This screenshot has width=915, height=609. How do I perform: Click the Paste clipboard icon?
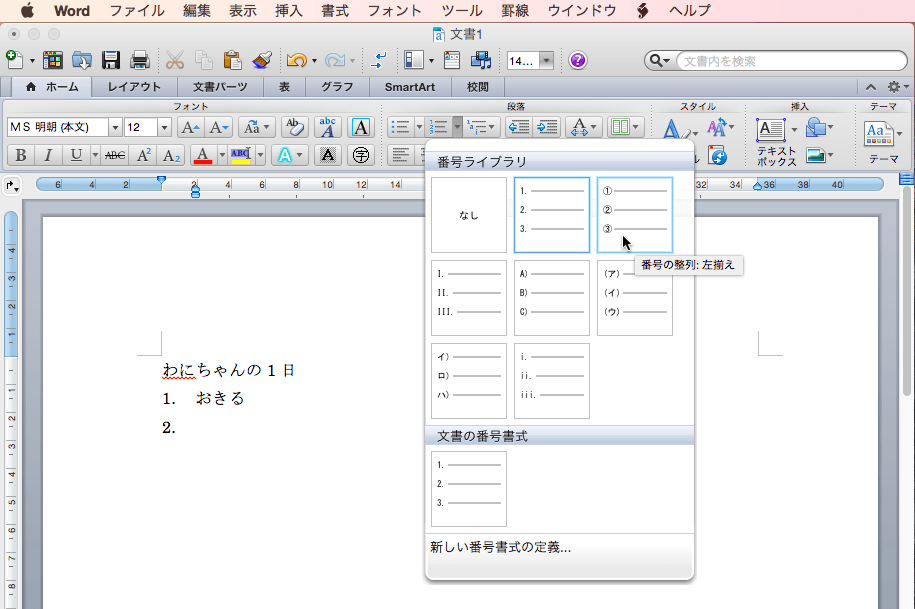coord(232,60)
